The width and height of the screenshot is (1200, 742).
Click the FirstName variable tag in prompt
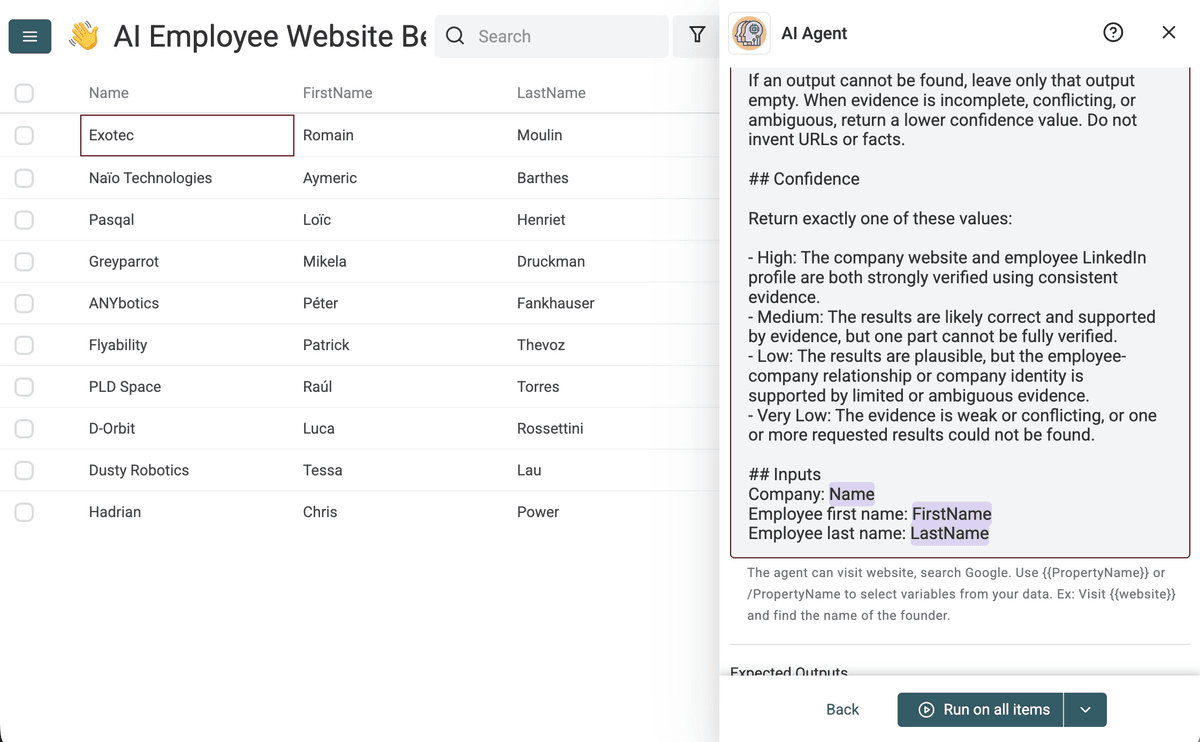coord(951,514)
